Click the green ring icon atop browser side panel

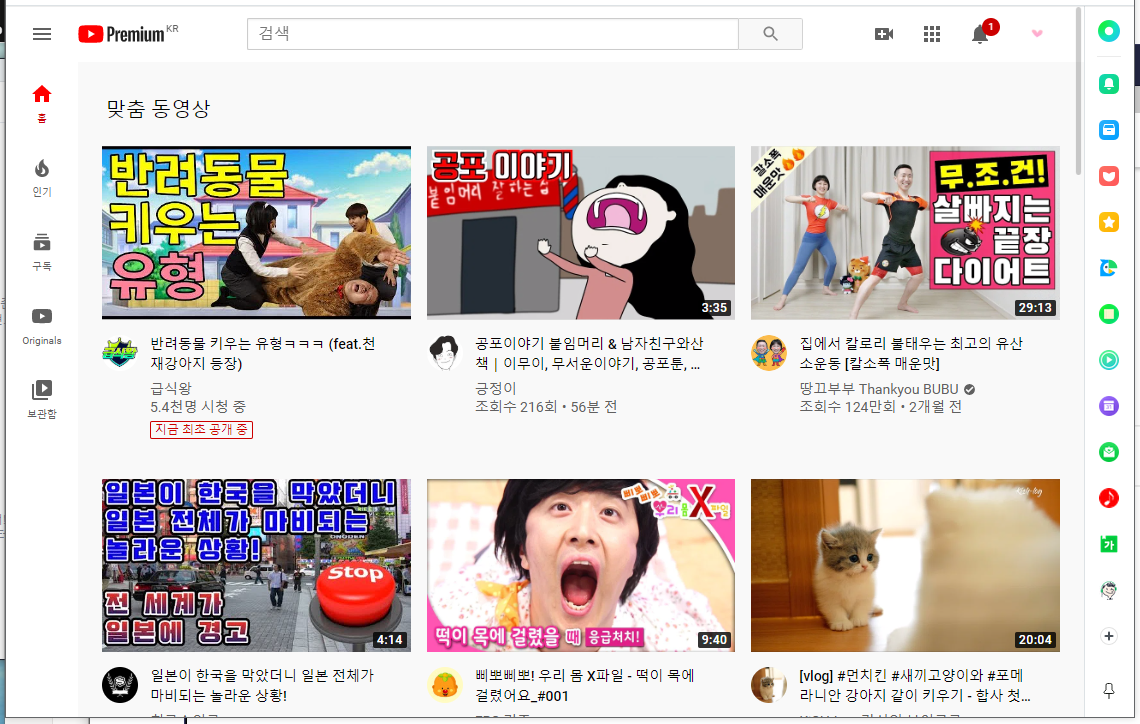[1108, 31]
